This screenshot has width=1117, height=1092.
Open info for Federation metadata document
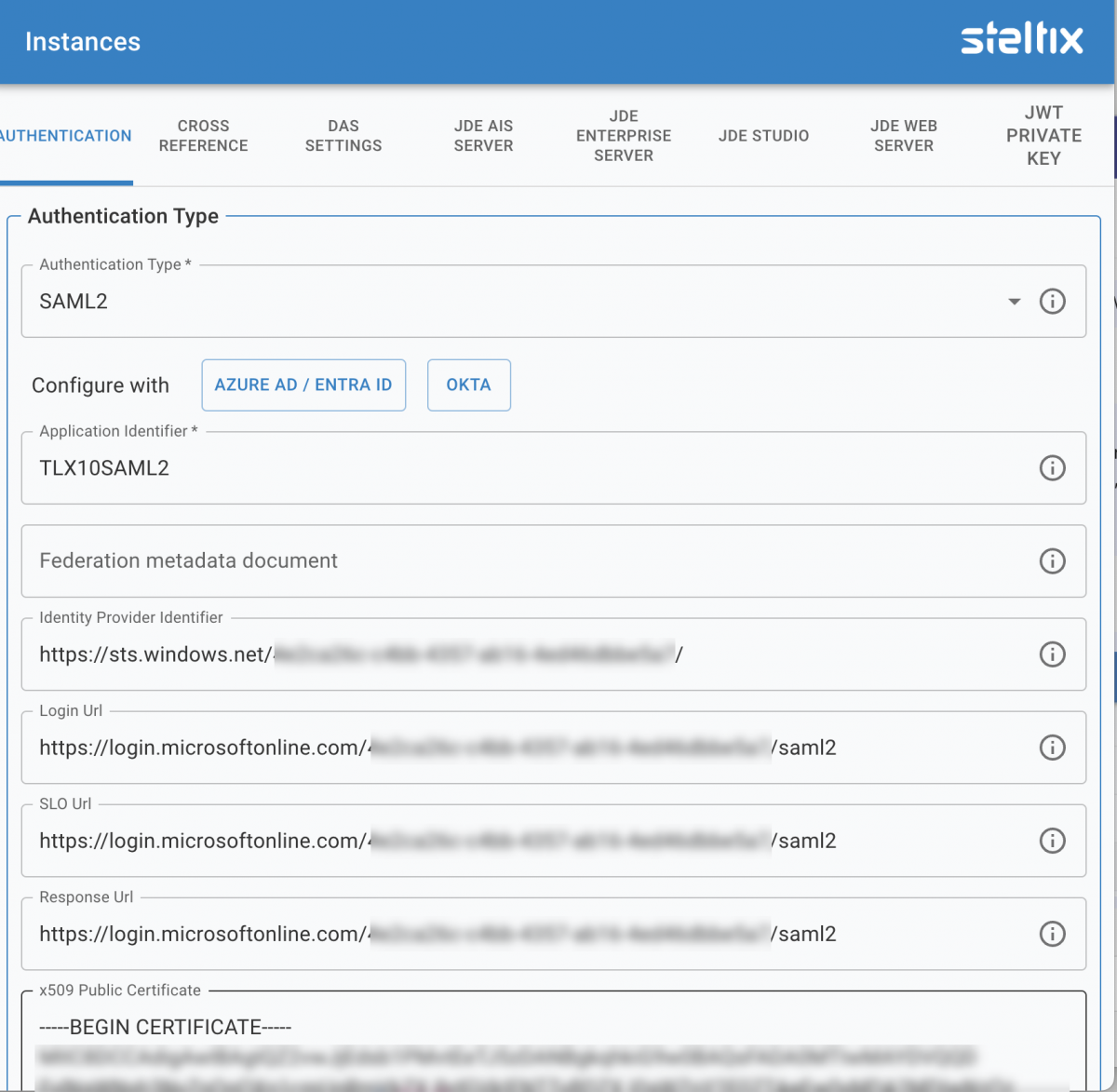(x=1053, y=561)
